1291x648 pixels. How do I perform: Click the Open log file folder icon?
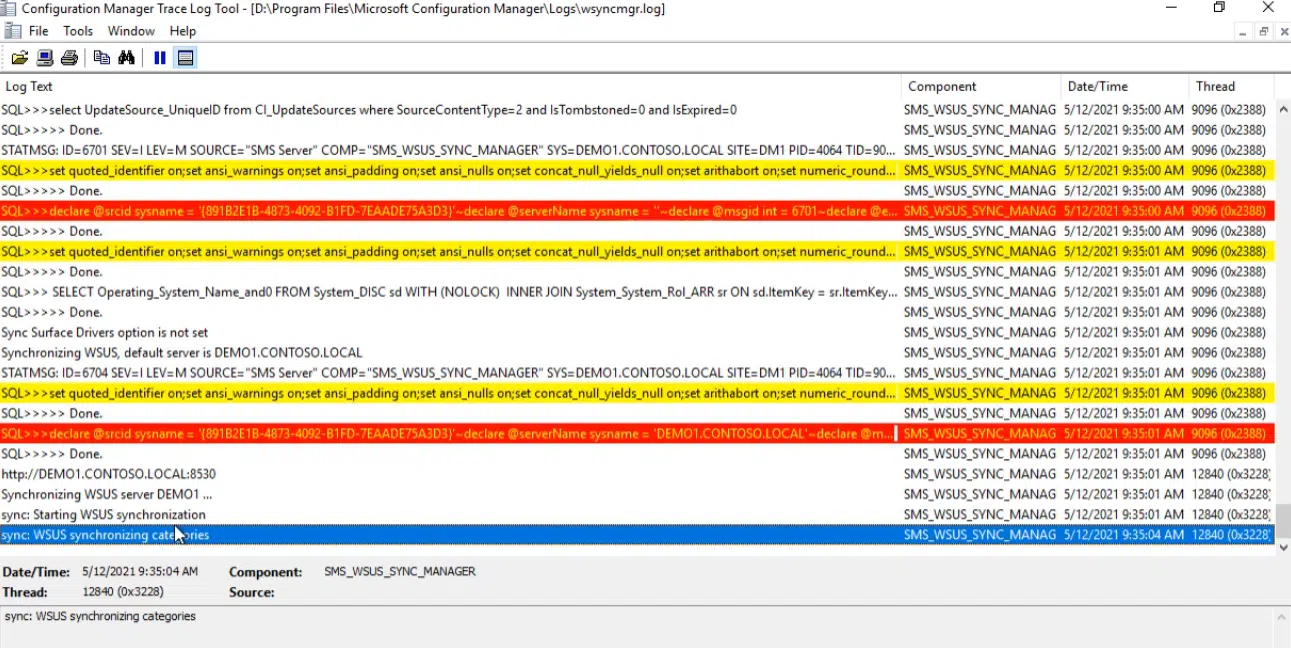point(19,58)
